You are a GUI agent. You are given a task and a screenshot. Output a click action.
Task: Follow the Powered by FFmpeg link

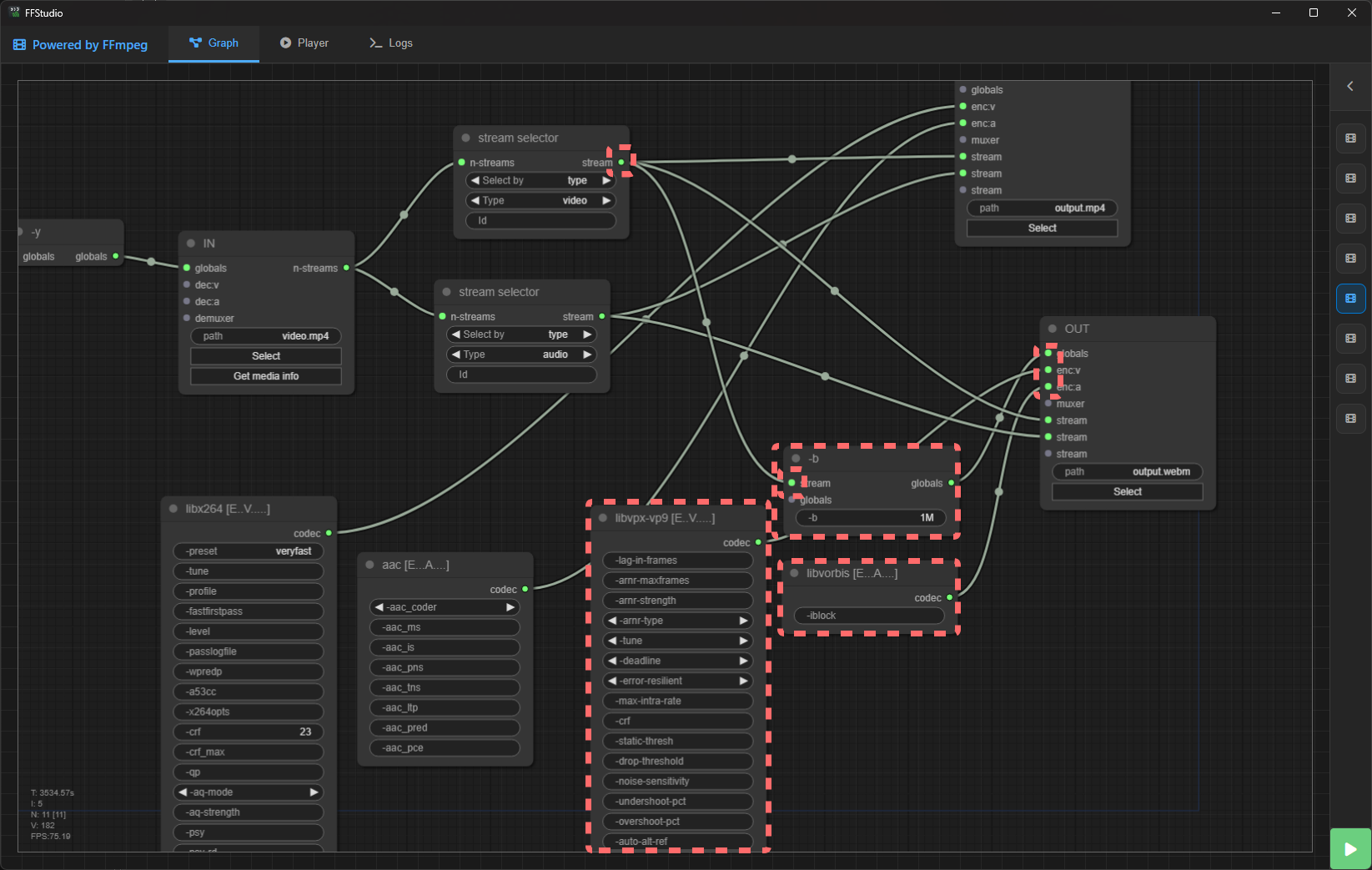80,45
